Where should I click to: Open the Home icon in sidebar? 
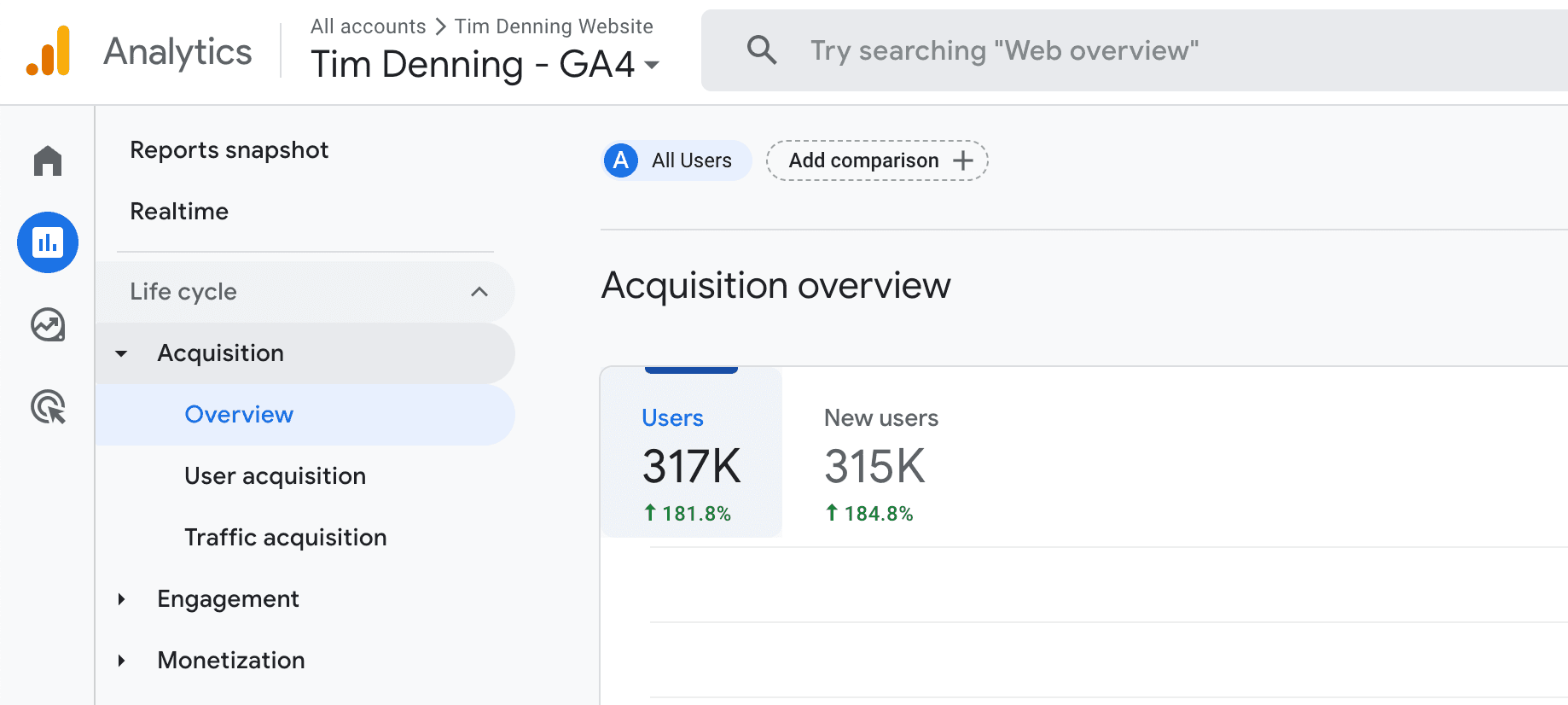(x=48, y=160)
